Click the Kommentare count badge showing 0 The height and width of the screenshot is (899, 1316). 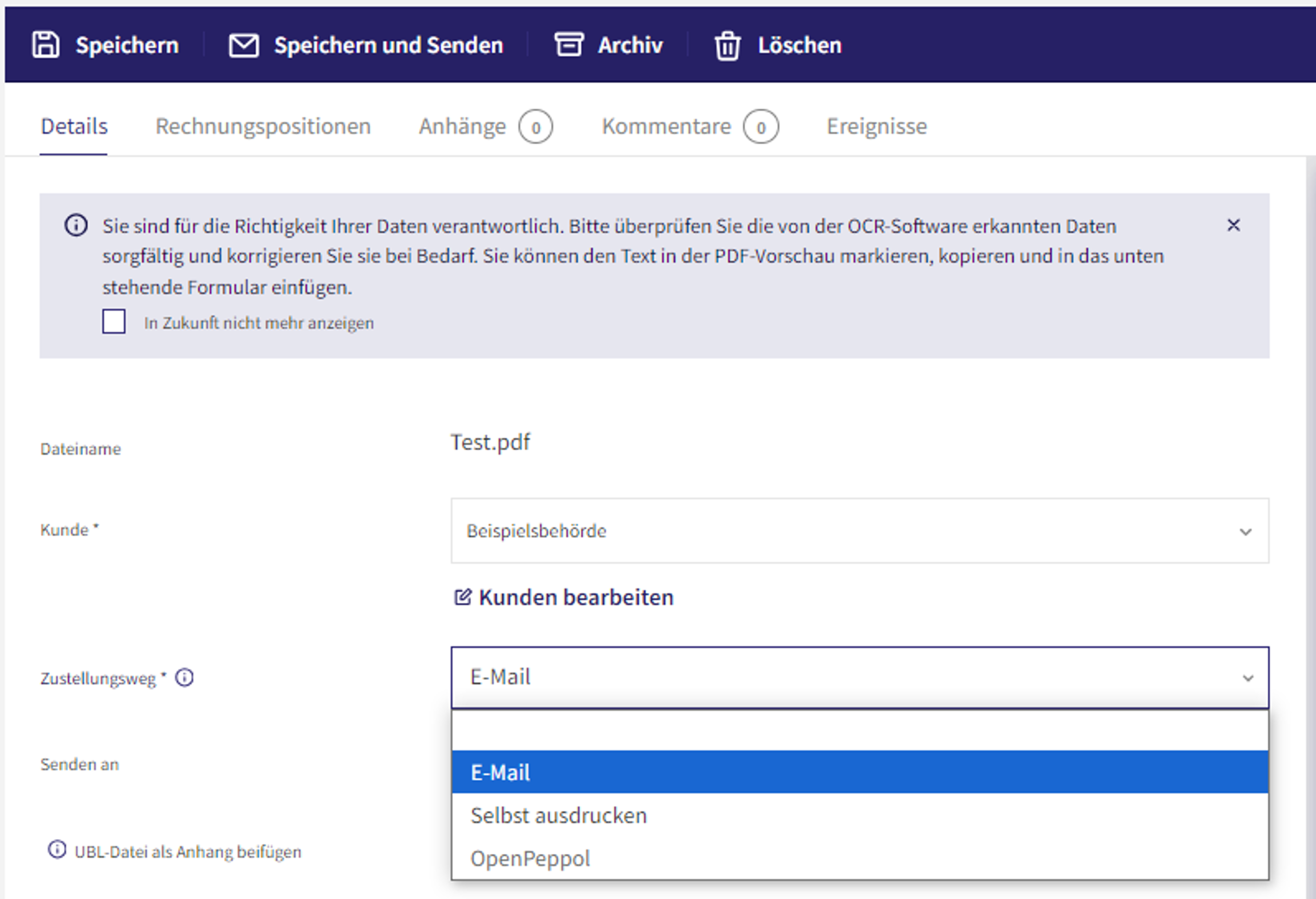760,127
